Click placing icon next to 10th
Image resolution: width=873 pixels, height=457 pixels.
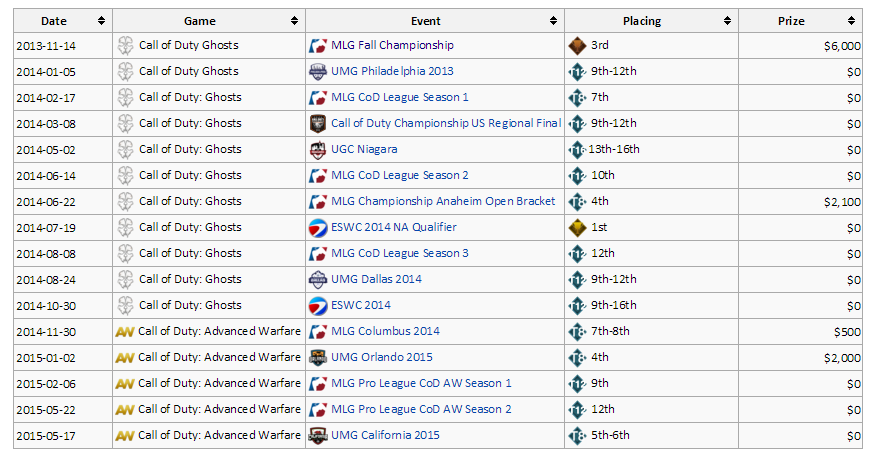coord(577,176)
